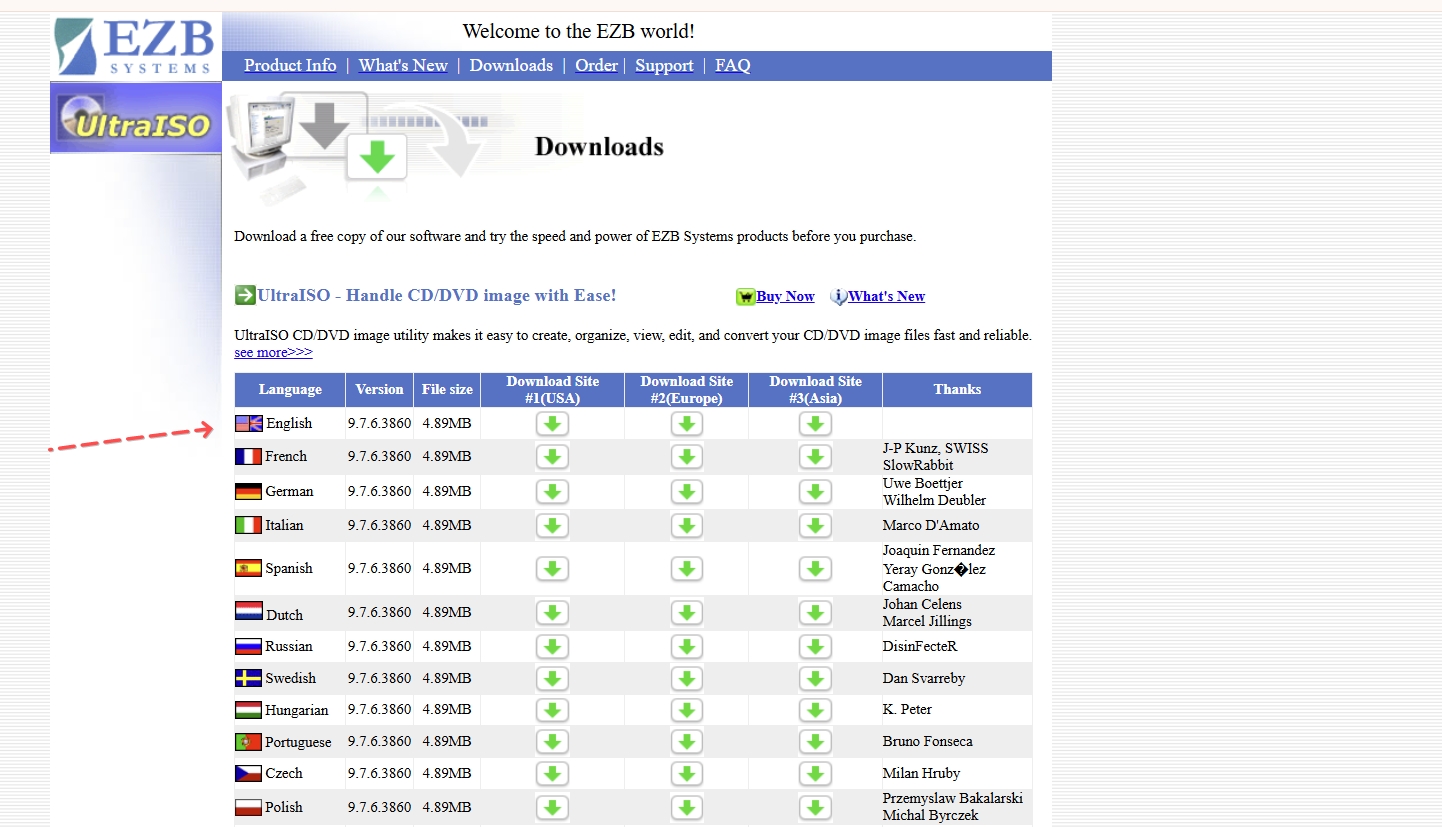Screen dimensions: 1442x827
Task: Open the Support page
Action: [x=664, y=66]
